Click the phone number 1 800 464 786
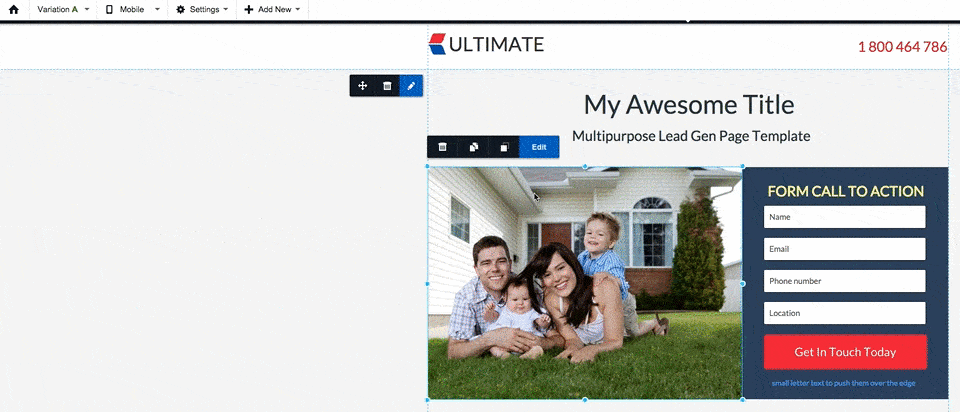 (x=902, y=47)
